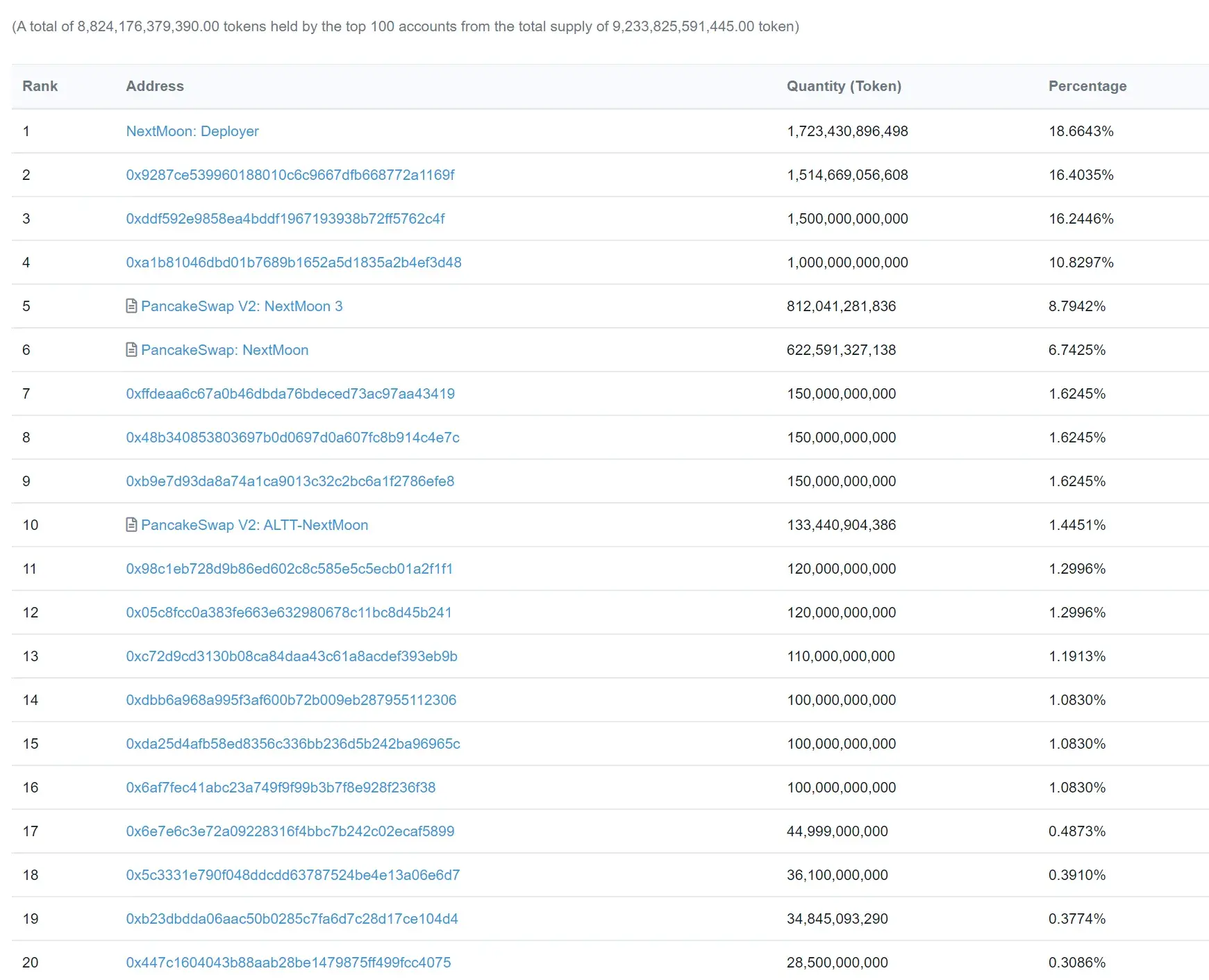The height and width of the screenshot is (980, 1209).
Task: Open the PancakeSwap V2: ALTT-NextMoon link
Action: (x=255, y=525)
